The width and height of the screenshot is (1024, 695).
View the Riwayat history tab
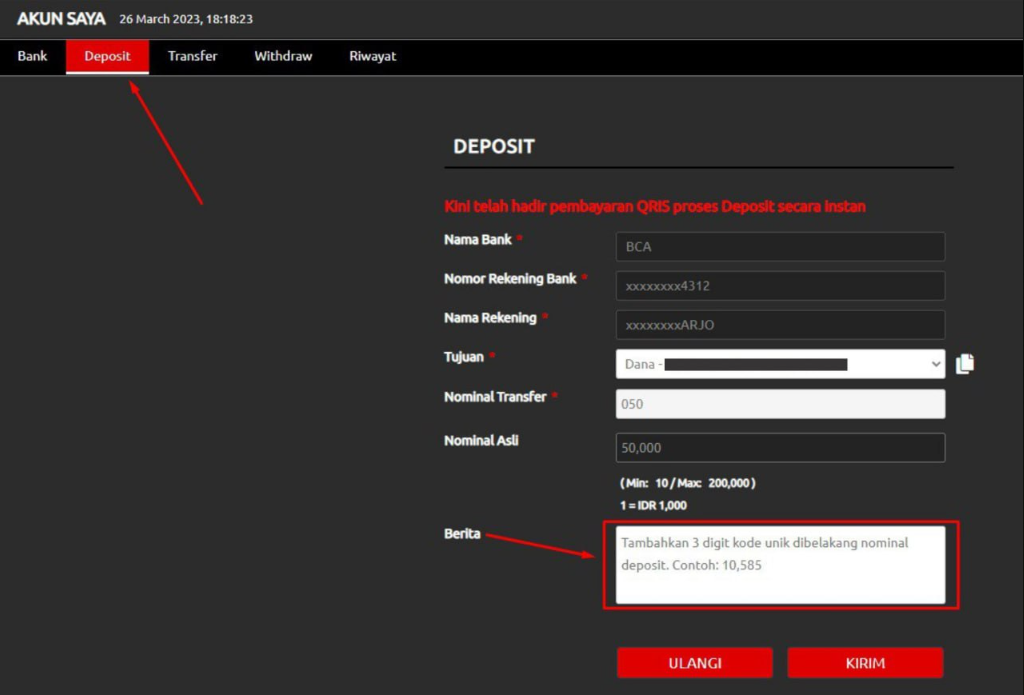[x=372, y=56]
